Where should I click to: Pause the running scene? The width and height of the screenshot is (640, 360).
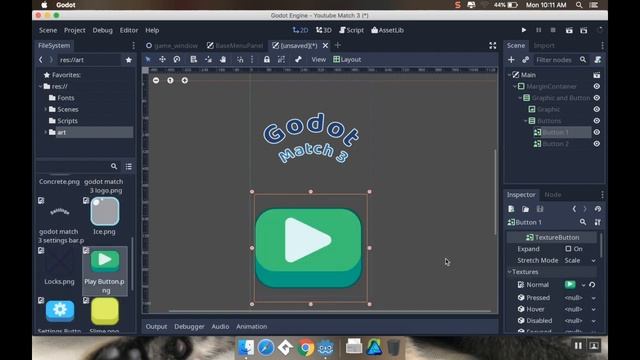click(x=538, y=30)
